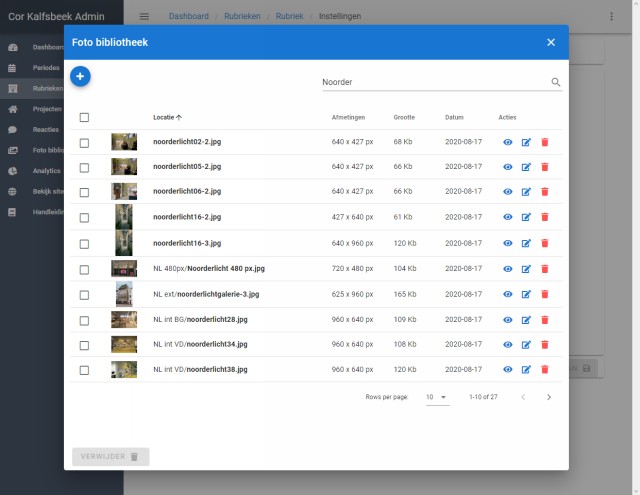The width and height of the screenshot is (640, 495).
Task: View noorderlicht06-2.jpg with eye icon
Action: [x=507, y=192]
